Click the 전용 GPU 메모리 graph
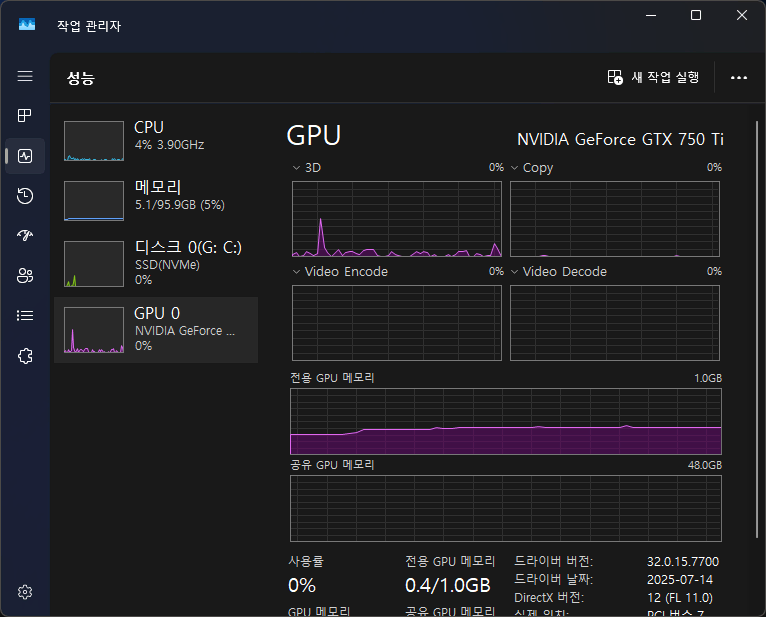This screenshot has height=617, width=766. tap(506, 422)
